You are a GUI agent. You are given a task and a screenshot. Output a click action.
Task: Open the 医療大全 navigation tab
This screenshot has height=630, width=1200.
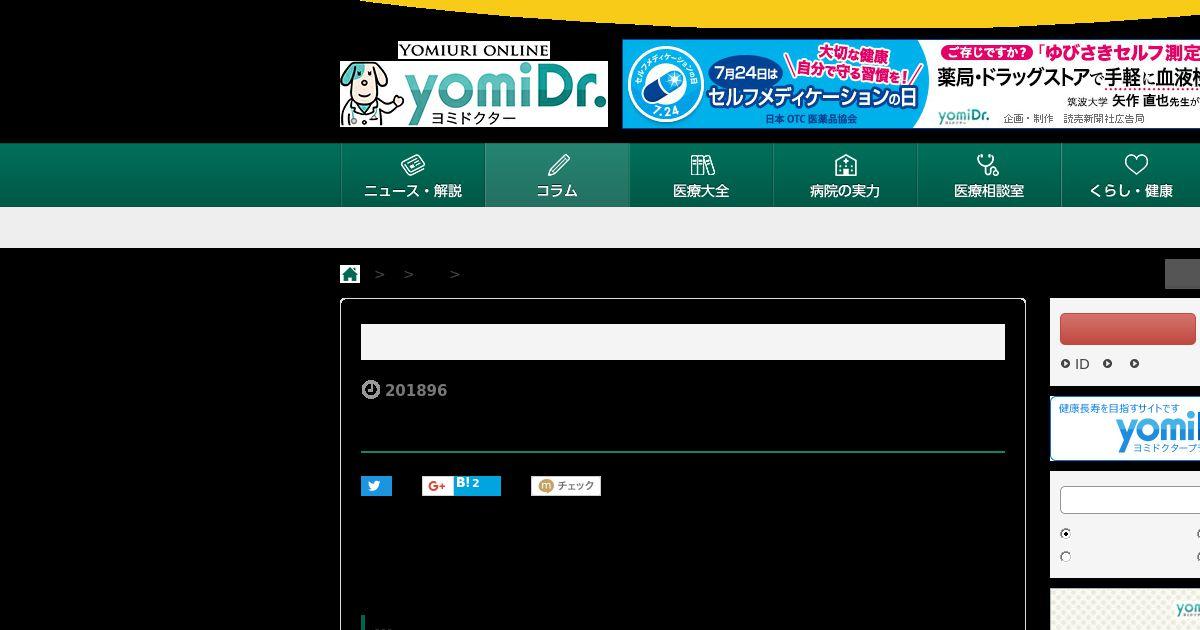coord(701,175)
